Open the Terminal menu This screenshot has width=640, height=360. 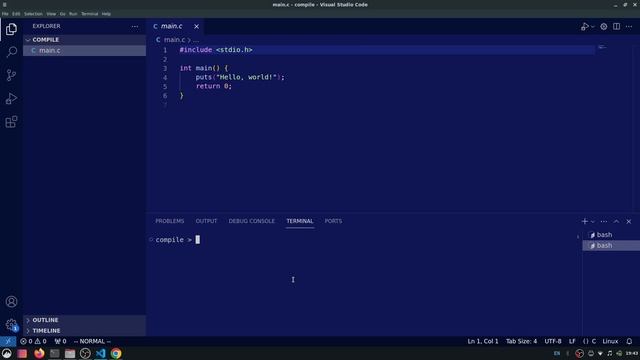tap(89, 14)
